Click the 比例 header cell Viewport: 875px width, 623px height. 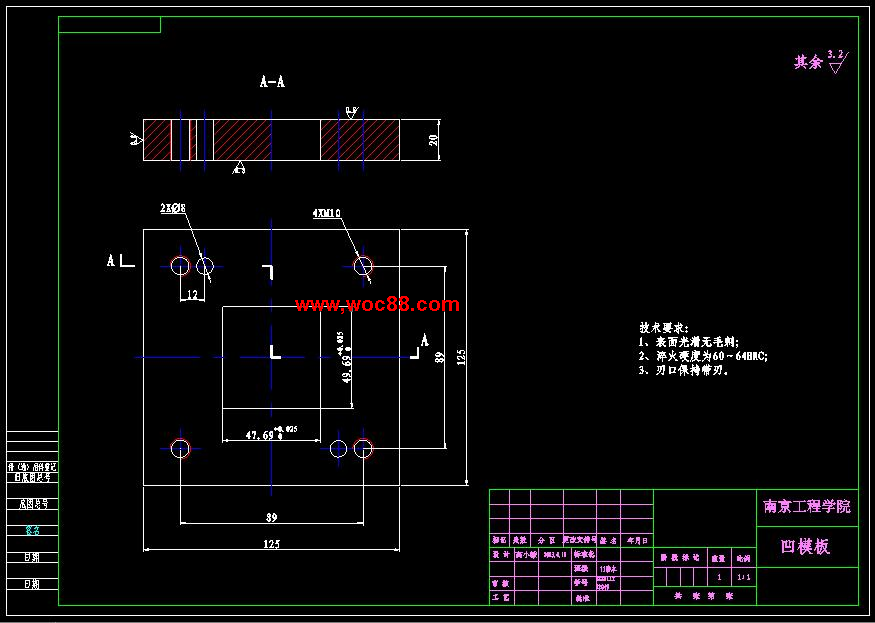tap(743, 558)
